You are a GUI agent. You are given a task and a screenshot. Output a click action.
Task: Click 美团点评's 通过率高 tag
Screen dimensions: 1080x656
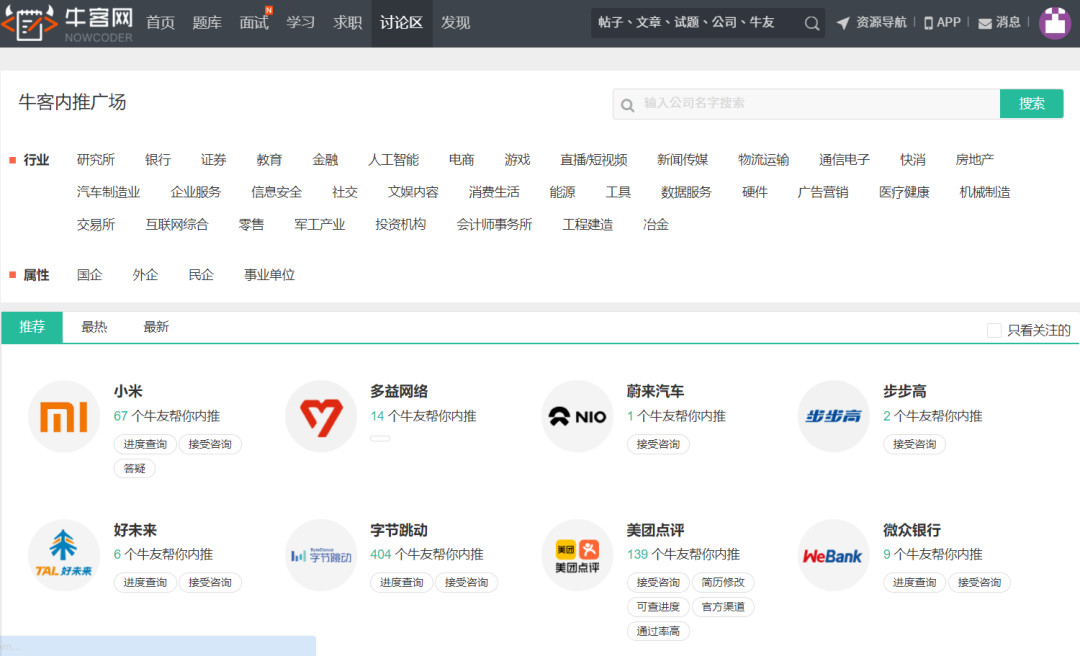pos(658,631)
